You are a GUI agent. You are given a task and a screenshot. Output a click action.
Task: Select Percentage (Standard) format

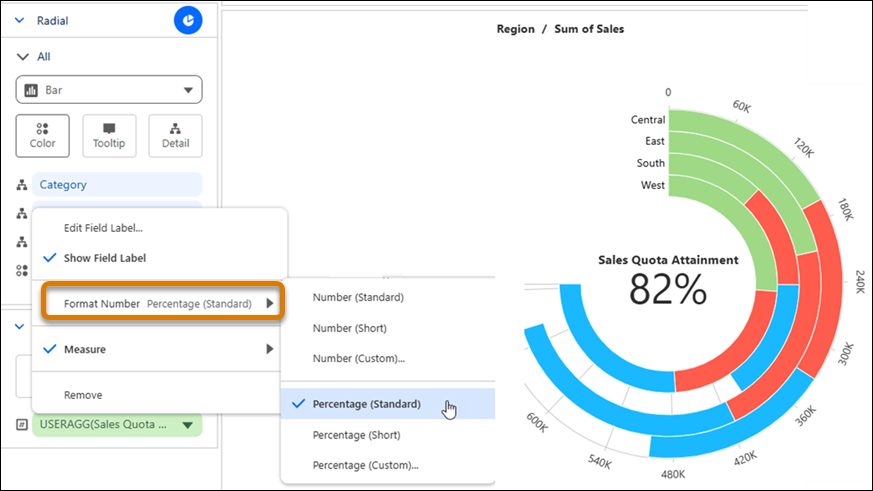tap(388, 404)
